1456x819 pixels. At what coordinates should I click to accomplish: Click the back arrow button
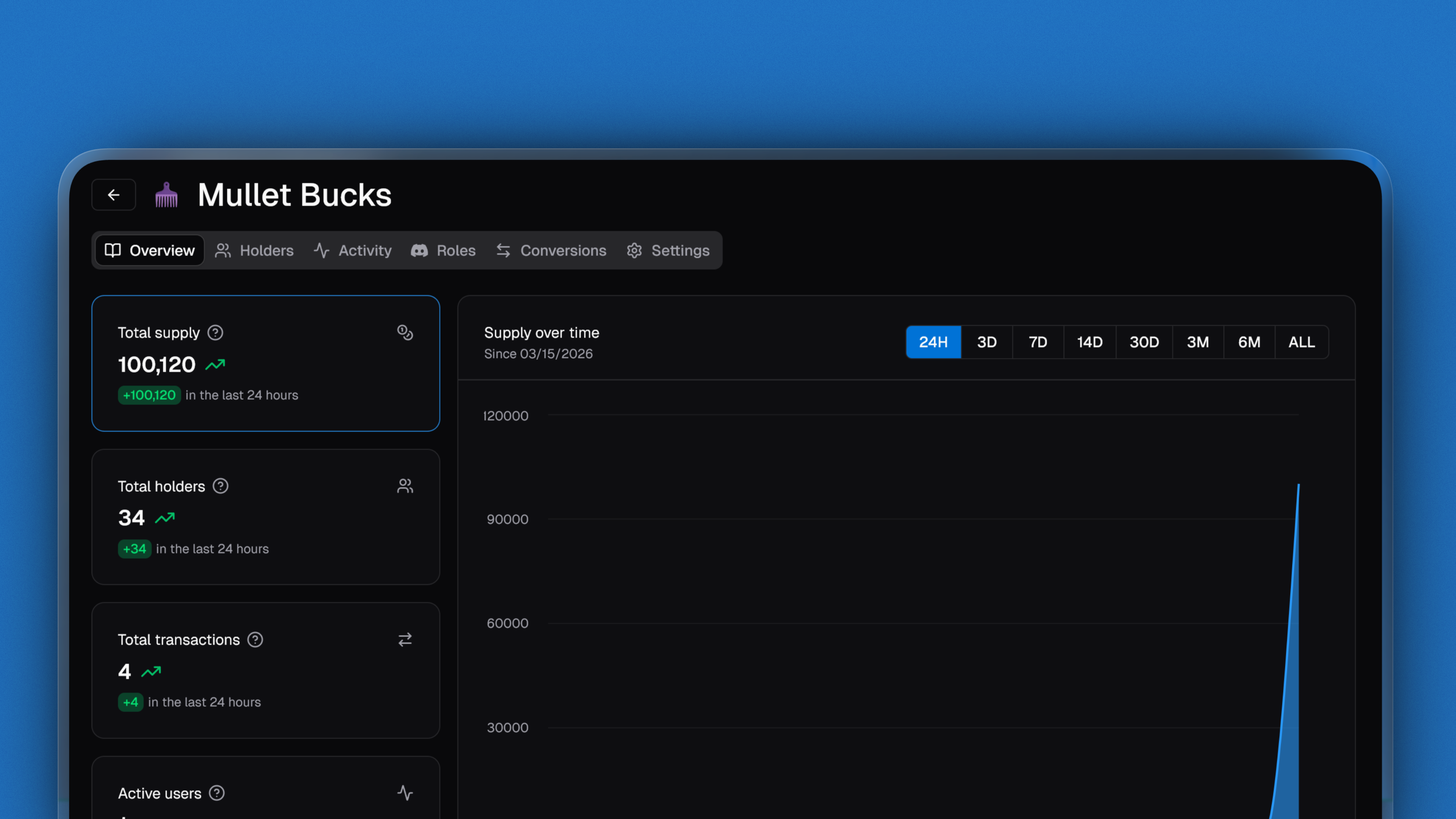point(114,195)
